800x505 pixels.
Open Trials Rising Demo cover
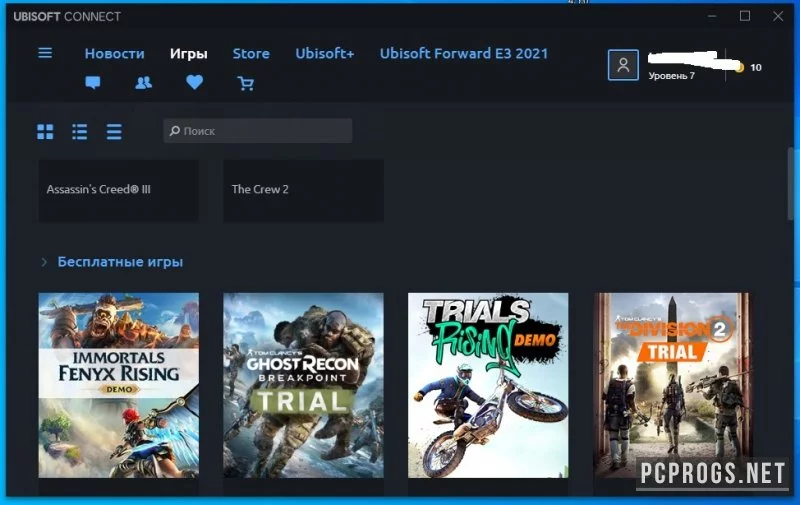click(x=488, y=385)
